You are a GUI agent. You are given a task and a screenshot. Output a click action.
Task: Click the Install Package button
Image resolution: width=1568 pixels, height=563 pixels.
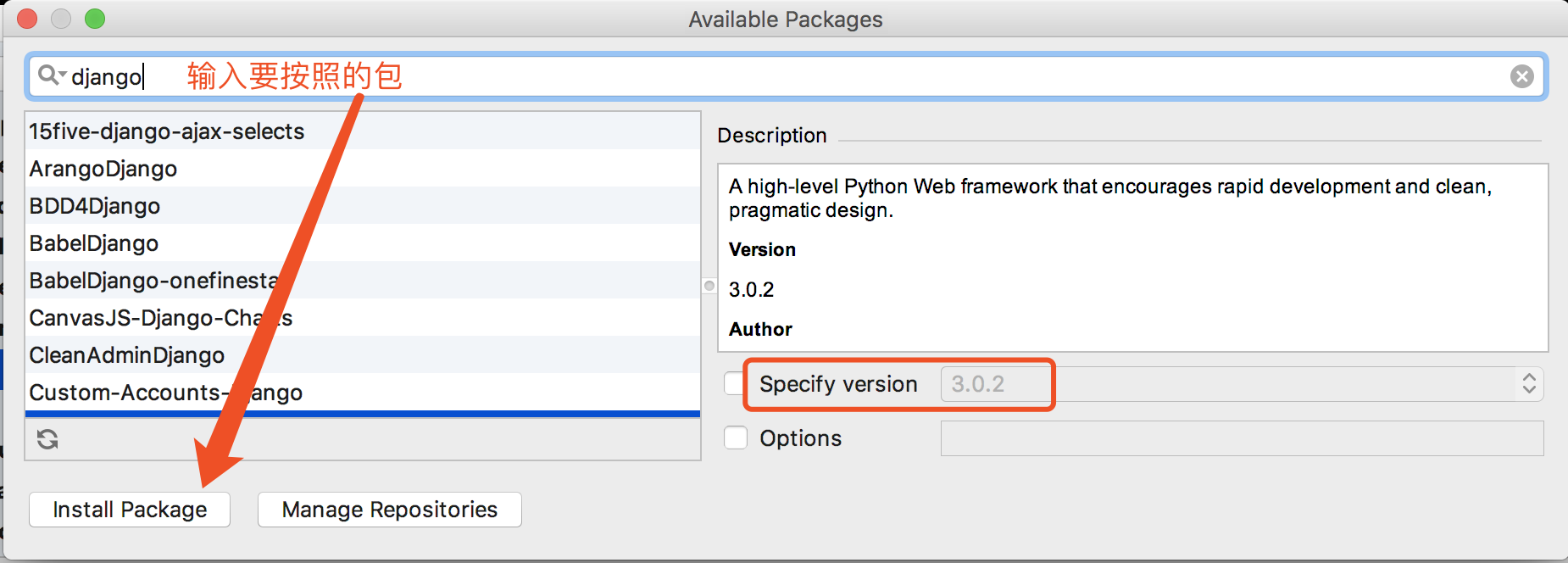coord(130,510)
